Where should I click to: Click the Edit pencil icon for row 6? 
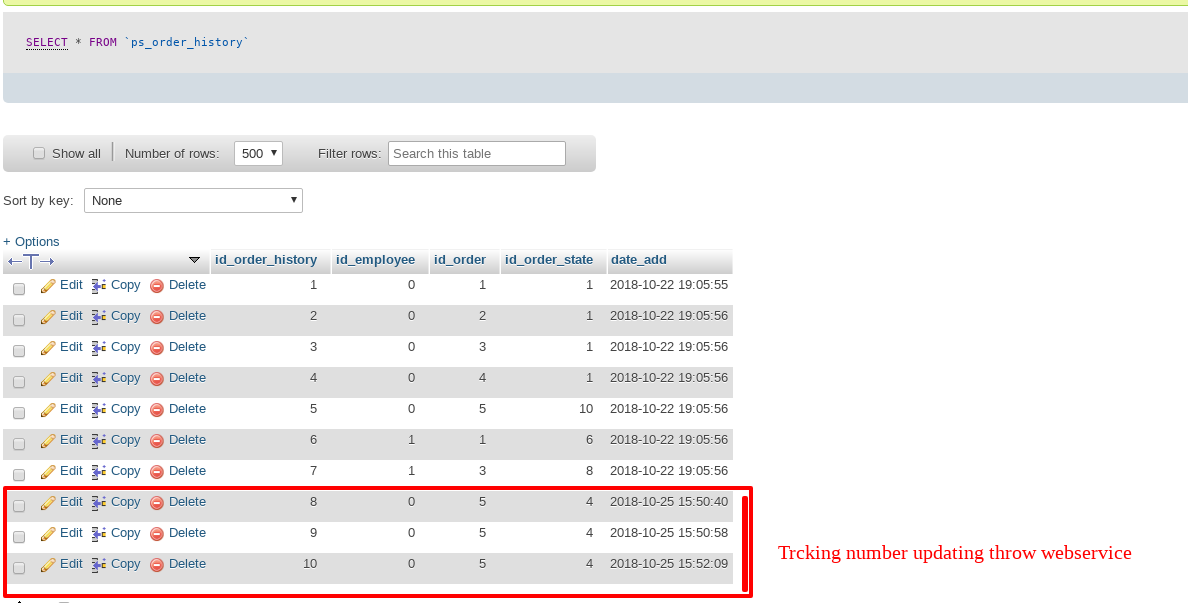48,441
